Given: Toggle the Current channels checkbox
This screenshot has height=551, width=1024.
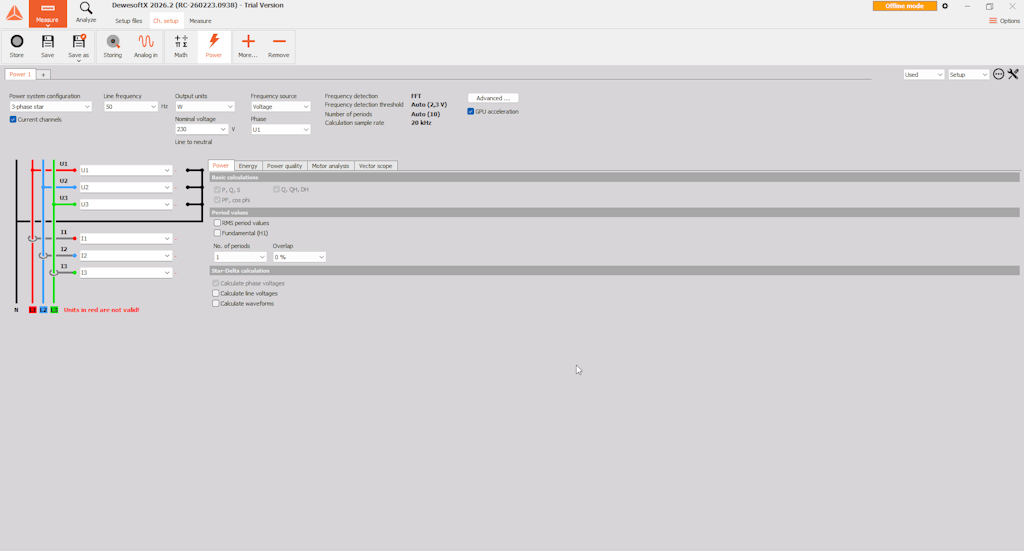Looking at the screenshot, I should pos(13,119).
